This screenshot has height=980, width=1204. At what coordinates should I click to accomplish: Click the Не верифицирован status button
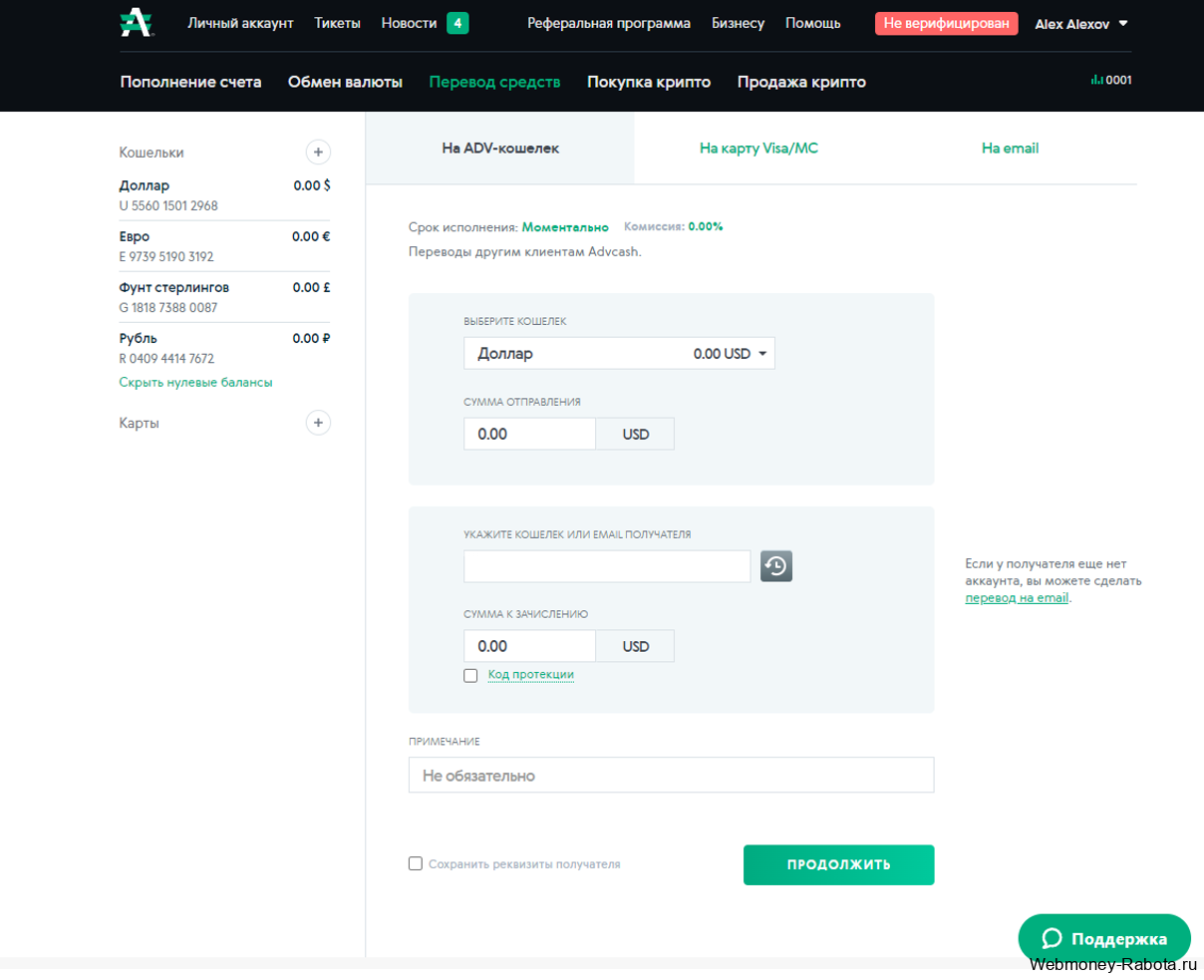[946, 23]
